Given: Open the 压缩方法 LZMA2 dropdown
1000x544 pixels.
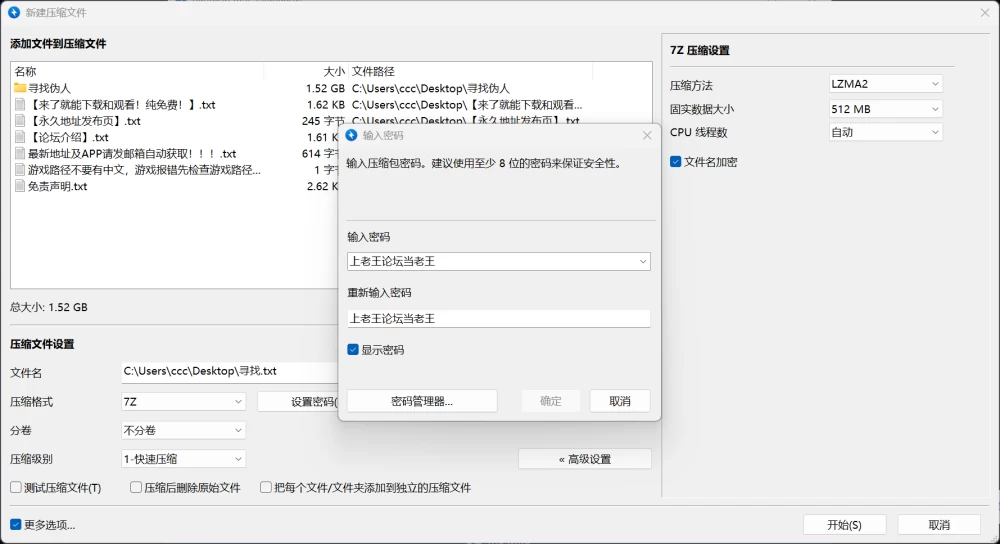Looking at the screenshot, I should coord(885,84).
